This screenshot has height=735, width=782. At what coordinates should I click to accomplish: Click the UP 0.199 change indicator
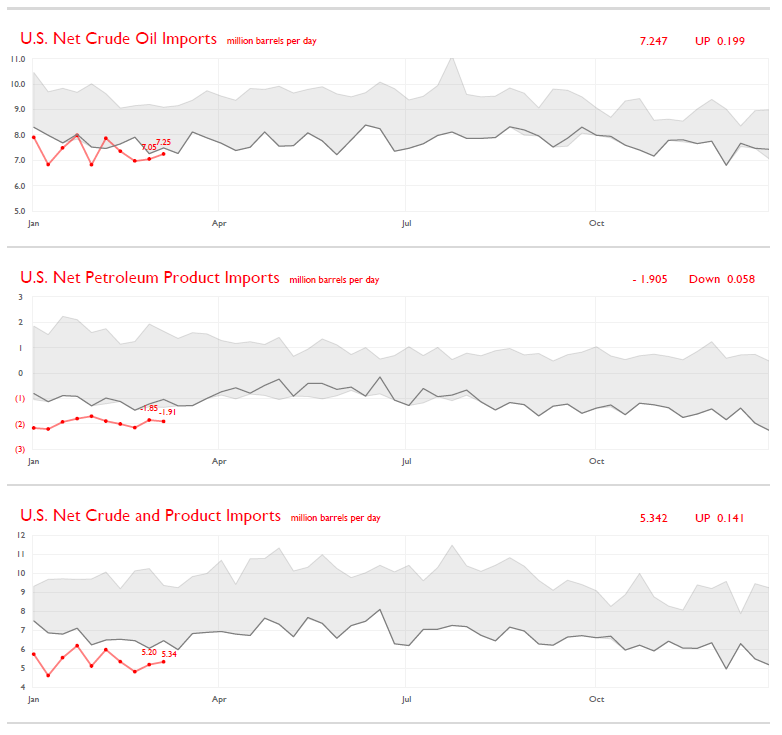[x=720, y=41]
